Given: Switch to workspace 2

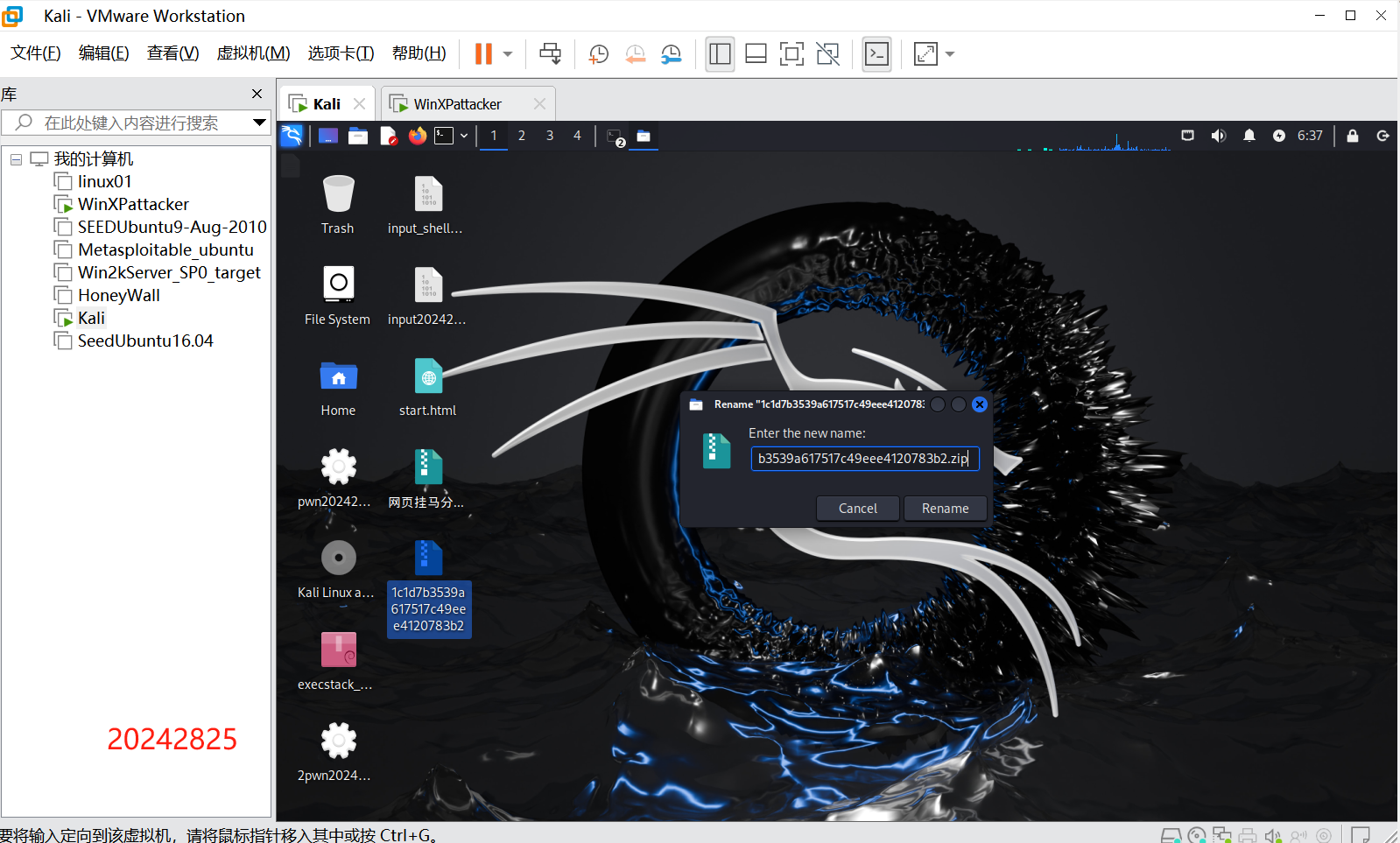Looking at the screenshot, I should click(522, 136).
